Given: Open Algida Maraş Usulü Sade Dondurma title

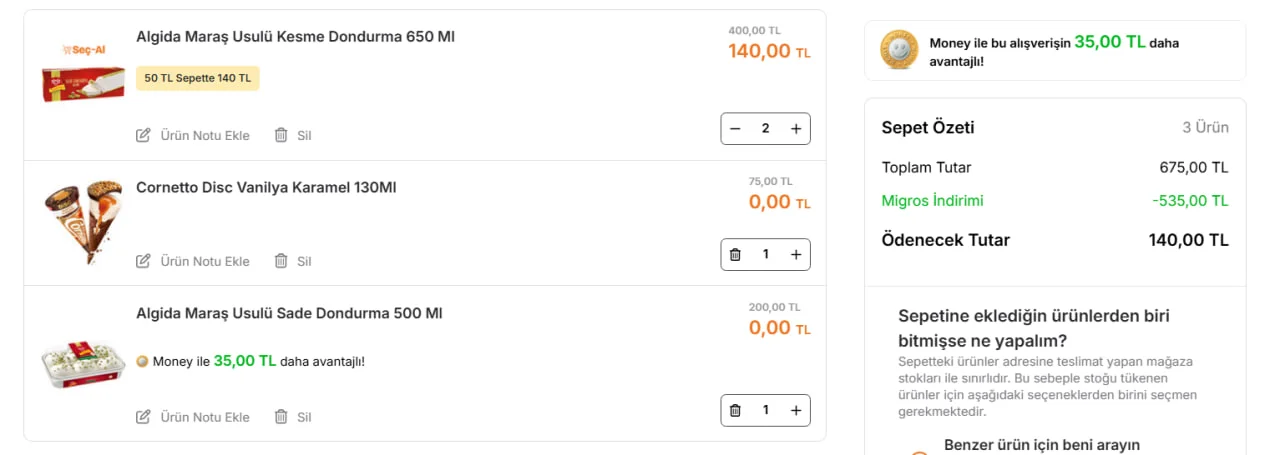Looking at the screenshot, I should pyautogui.click(x=289, y=313).
